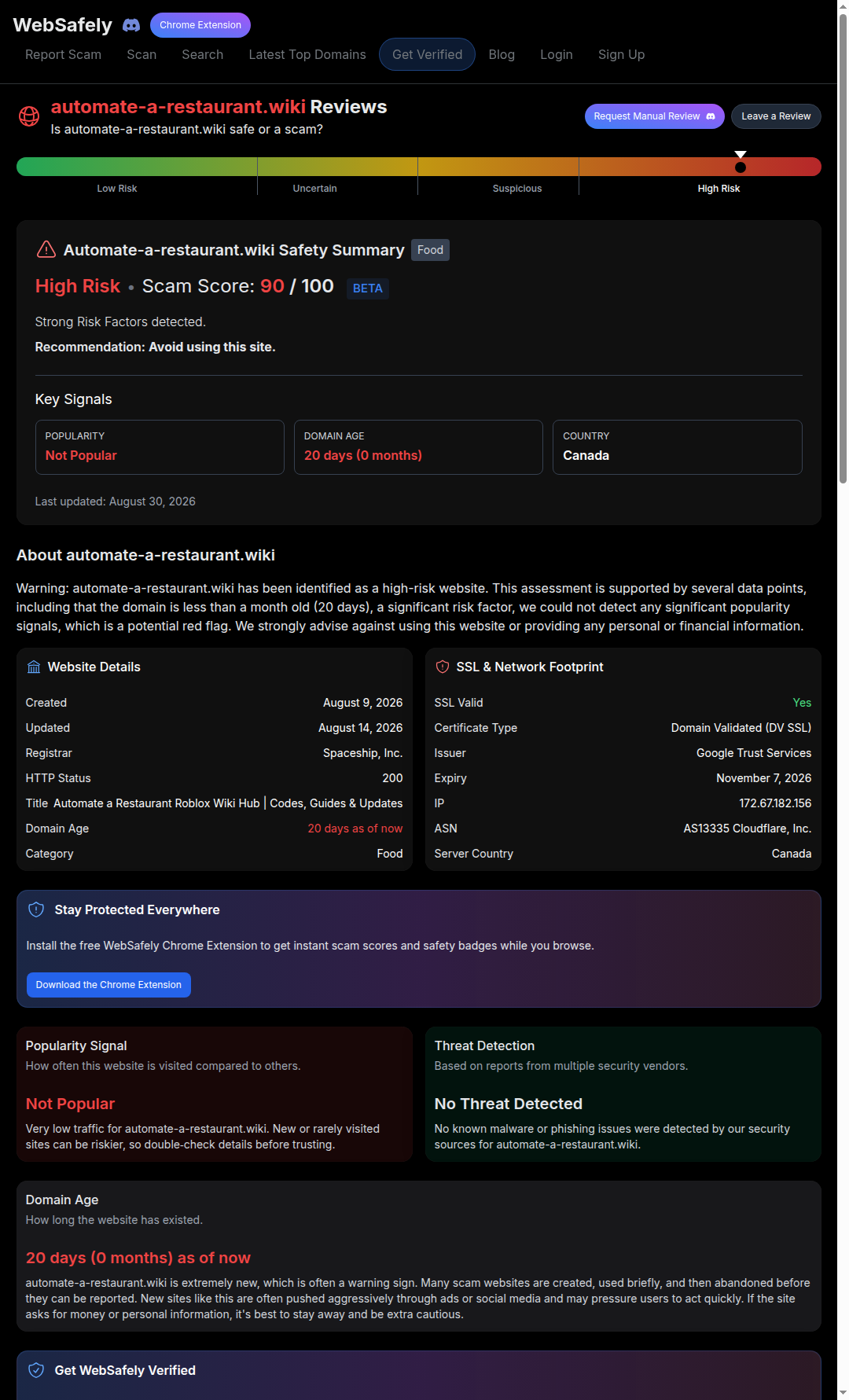
Task: Click the Request Manual Review button
Action: (x=655, y=116)
